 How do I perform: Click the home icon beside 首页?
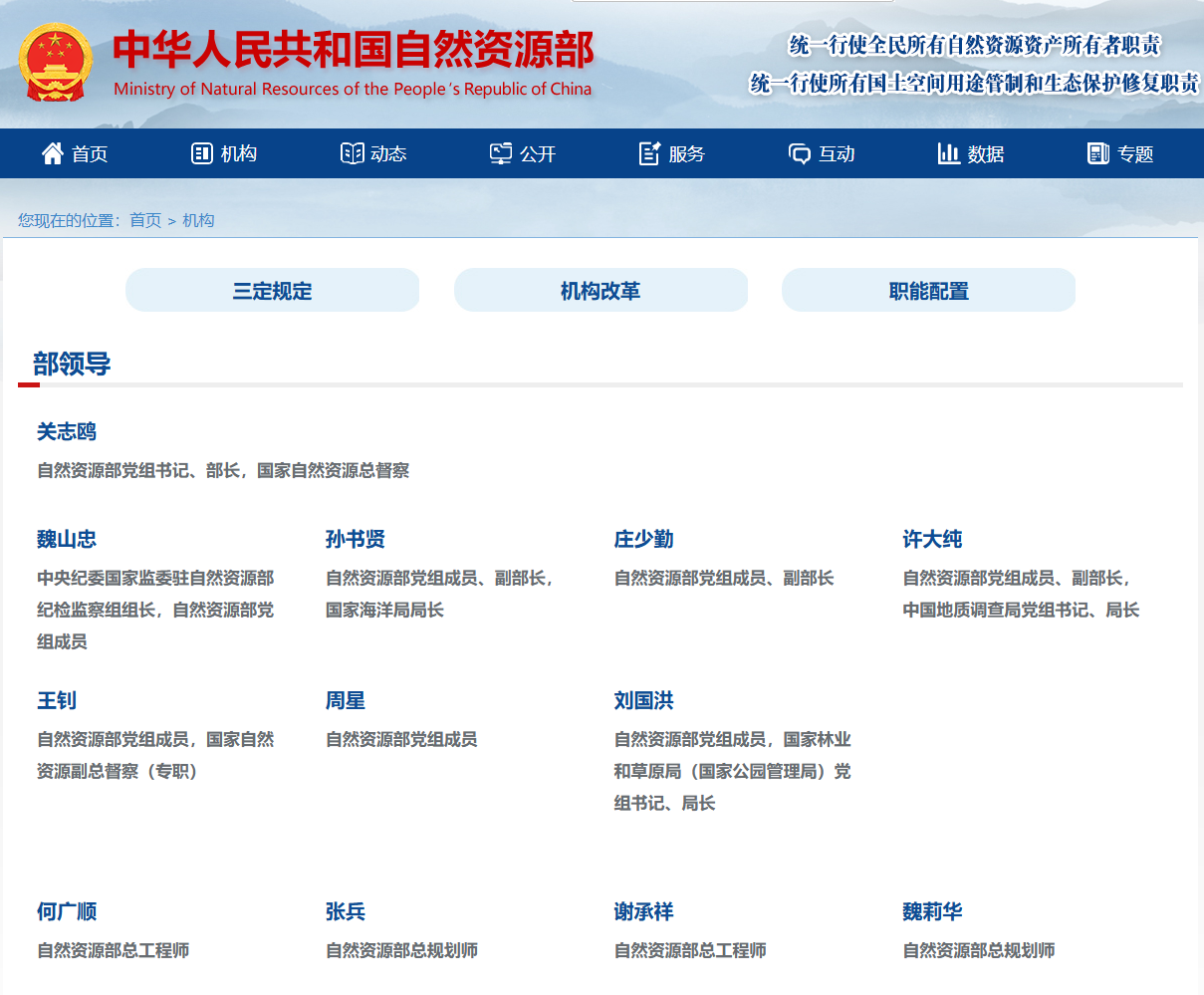click(53, 153)
